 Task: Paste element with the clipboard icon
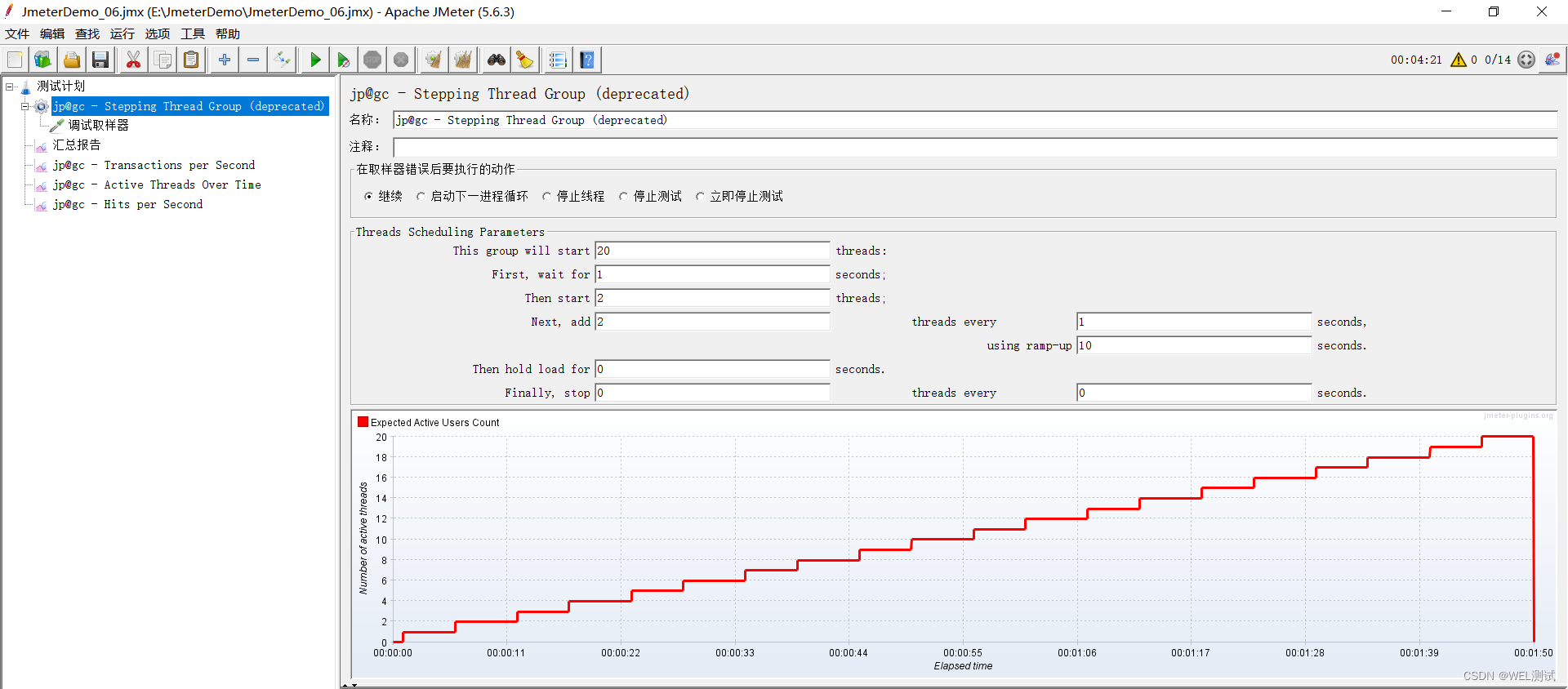coord(191,60)
